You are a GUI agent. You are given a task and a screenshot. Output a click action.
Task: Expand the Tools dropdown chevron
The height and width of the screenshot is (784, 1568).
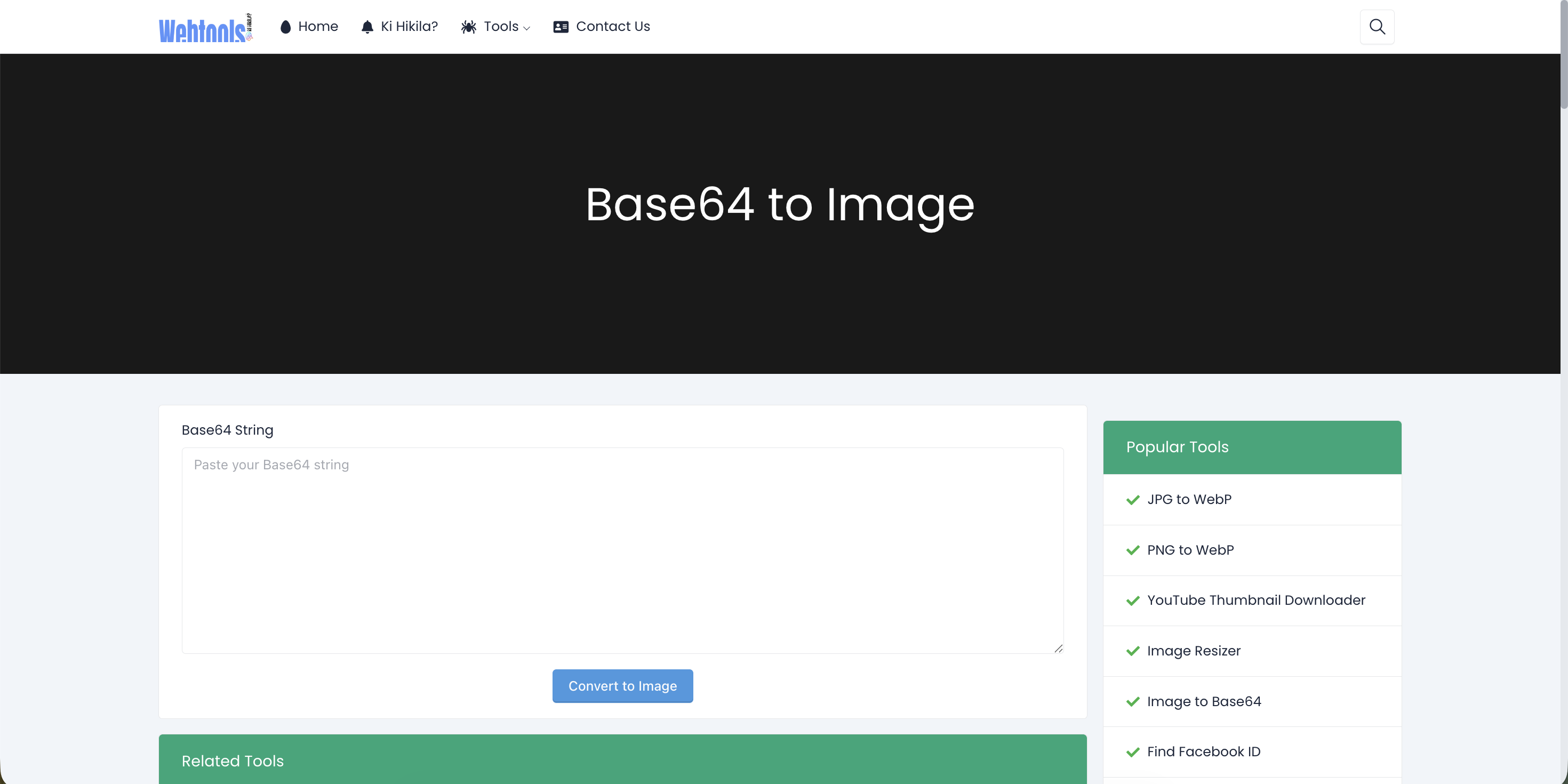pyautogui.click(x=526, y=28)
